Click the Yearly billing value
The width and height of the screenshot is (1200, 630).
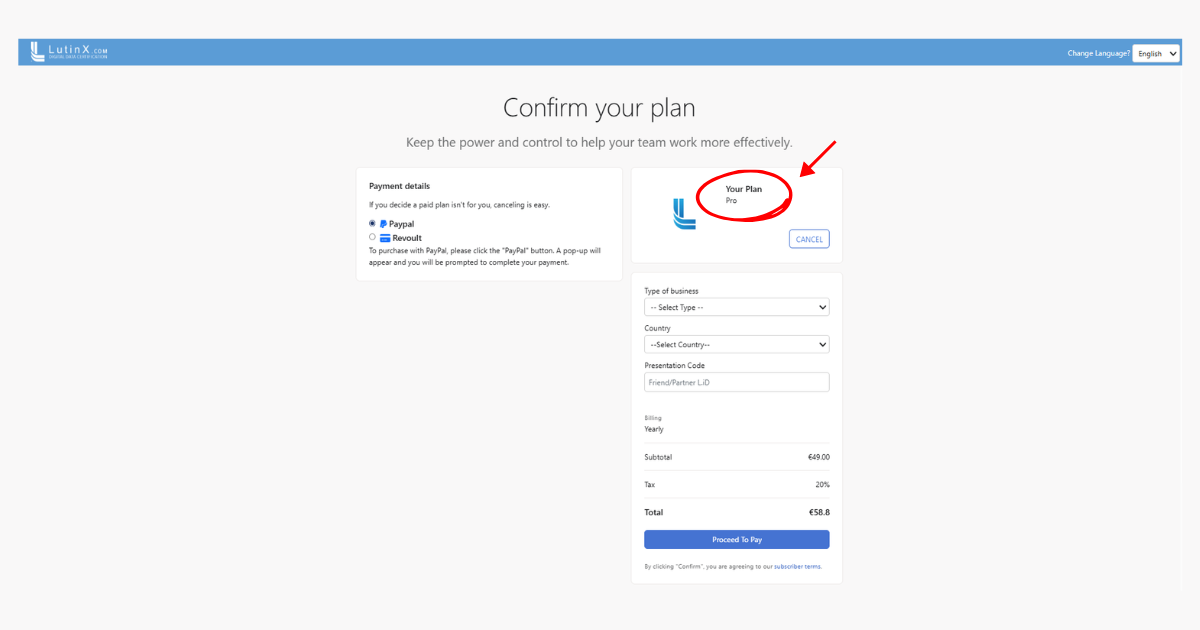click(x=654, y=429)
